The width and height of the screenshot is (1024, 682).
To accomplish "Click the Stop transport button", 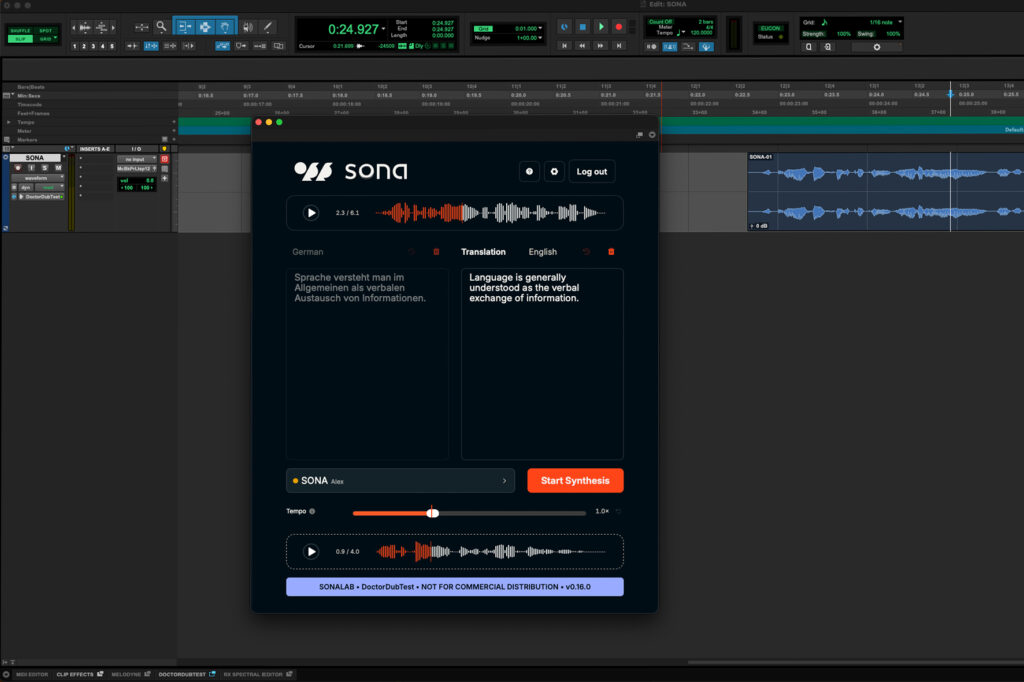I will coord(583,27).
